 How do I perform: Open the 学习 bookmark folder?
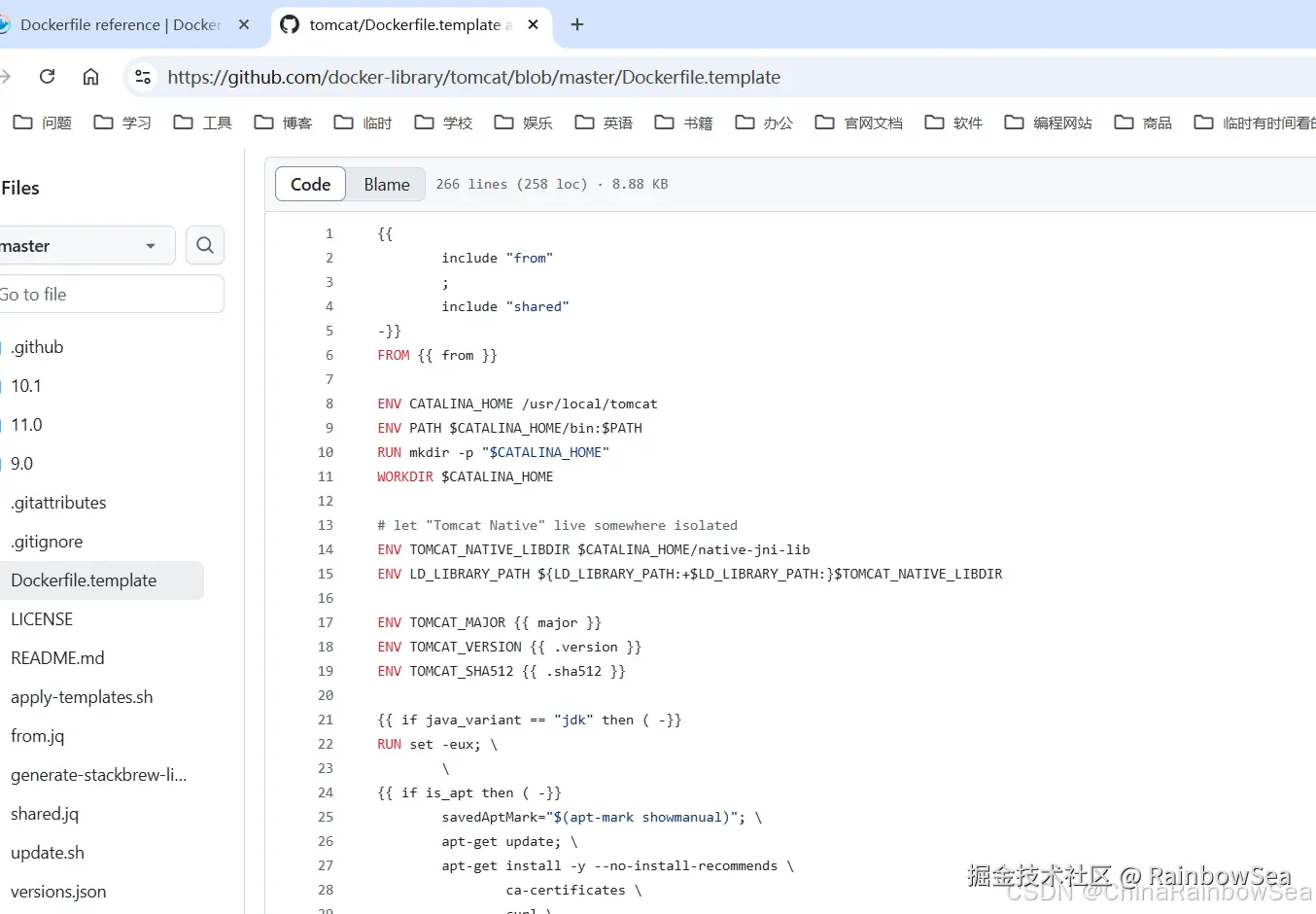pos(122,123)
